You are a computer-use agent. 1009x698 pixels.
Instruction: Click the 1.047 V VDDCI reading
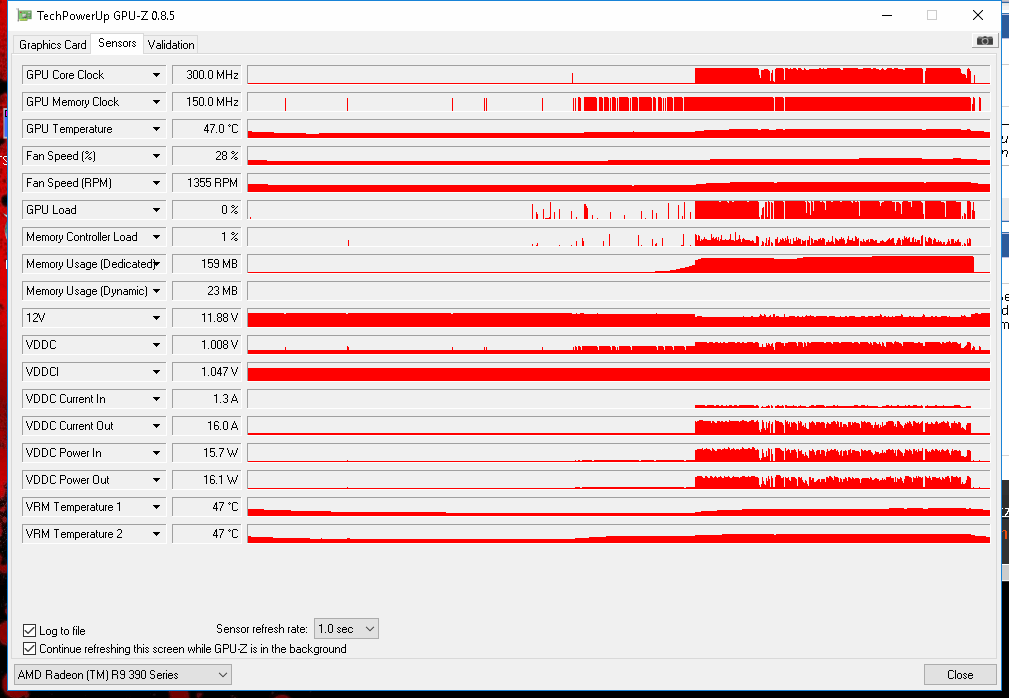click(x=207, y=372)
